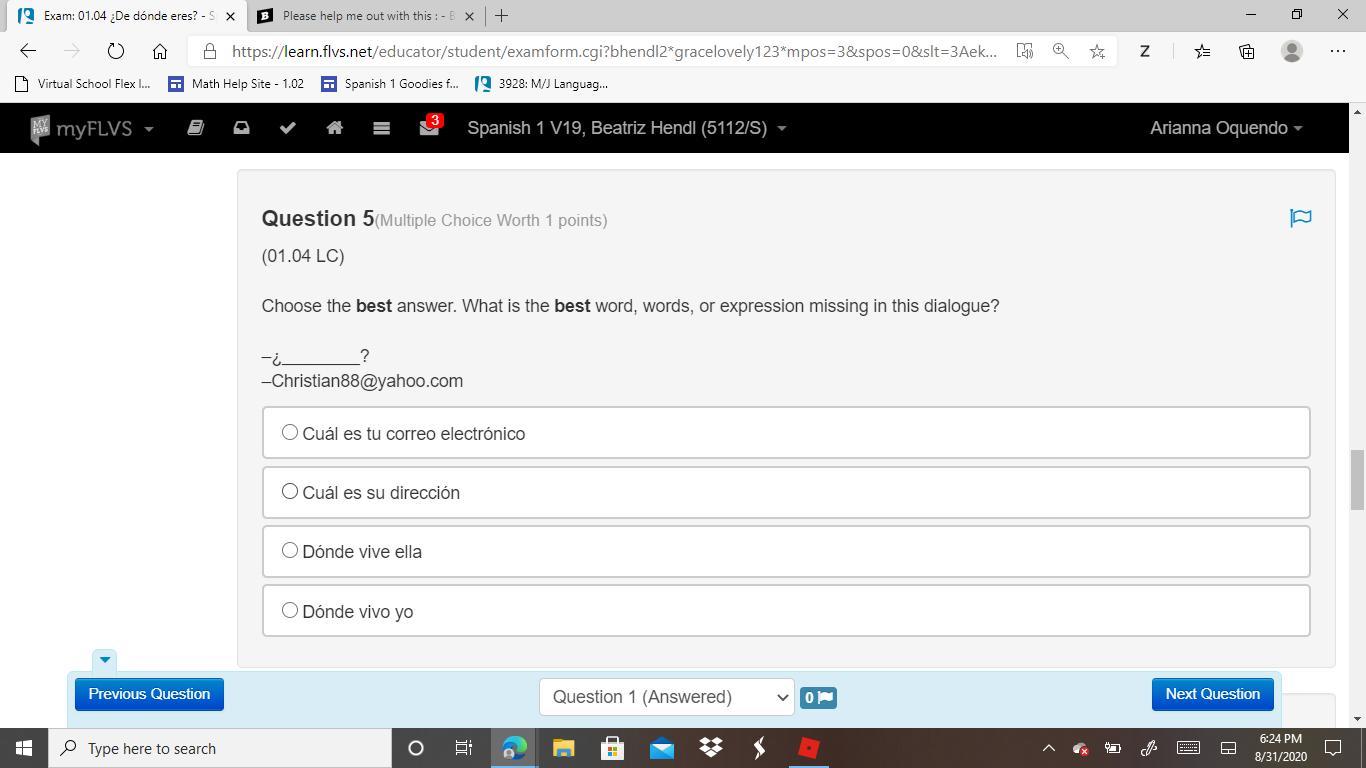Open Microsoft Edge from taskbar
1366x768 pixels.
pyautogui.click(x=514, y=748)
